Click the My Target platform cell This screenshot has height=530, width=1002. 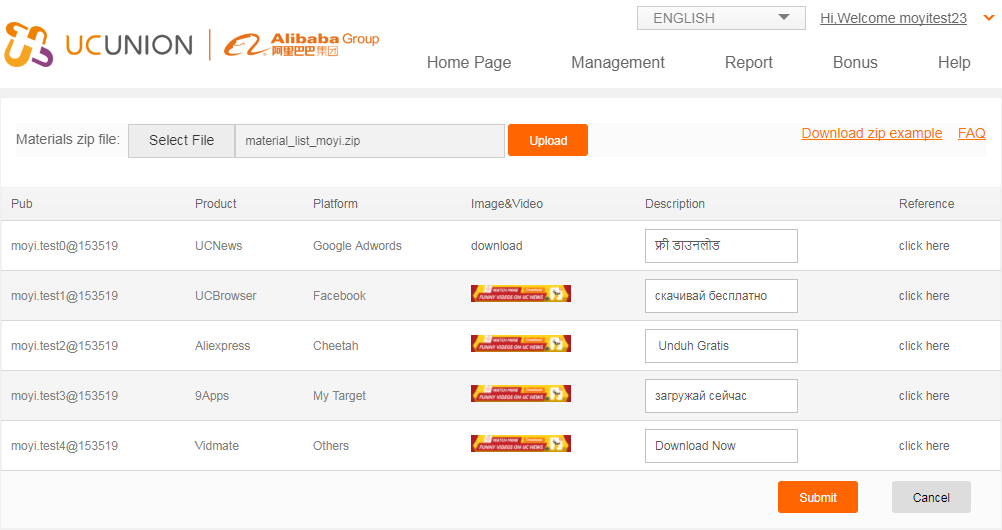pos(339,395)
